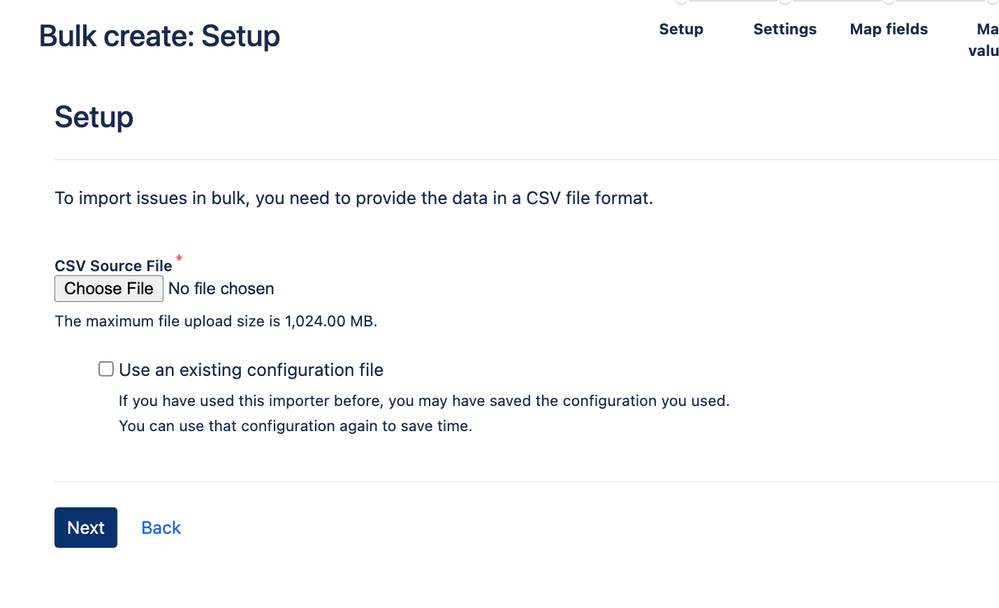Follow the Back link

point(160,527)
